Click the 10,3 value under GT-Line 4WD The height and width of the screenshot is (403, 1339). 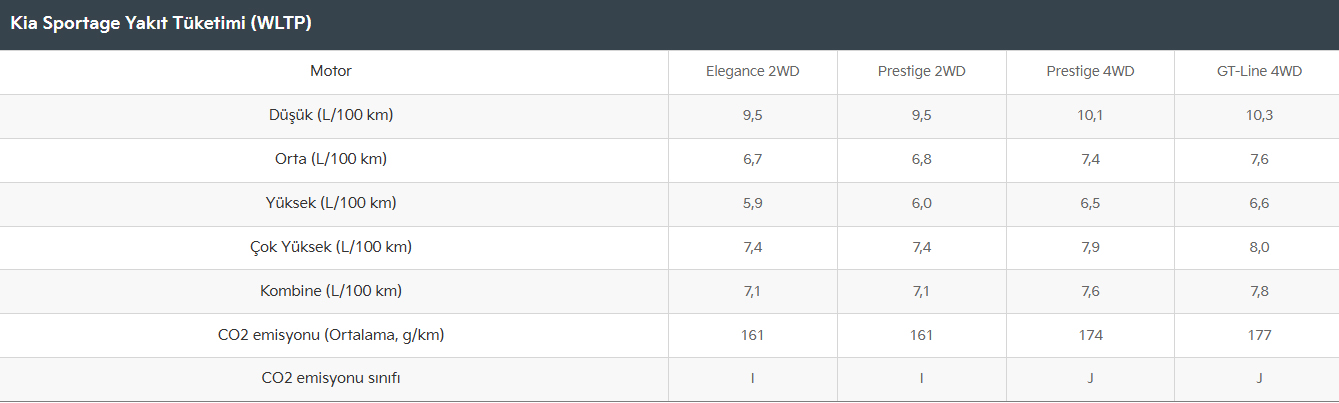pos(1259,115)
